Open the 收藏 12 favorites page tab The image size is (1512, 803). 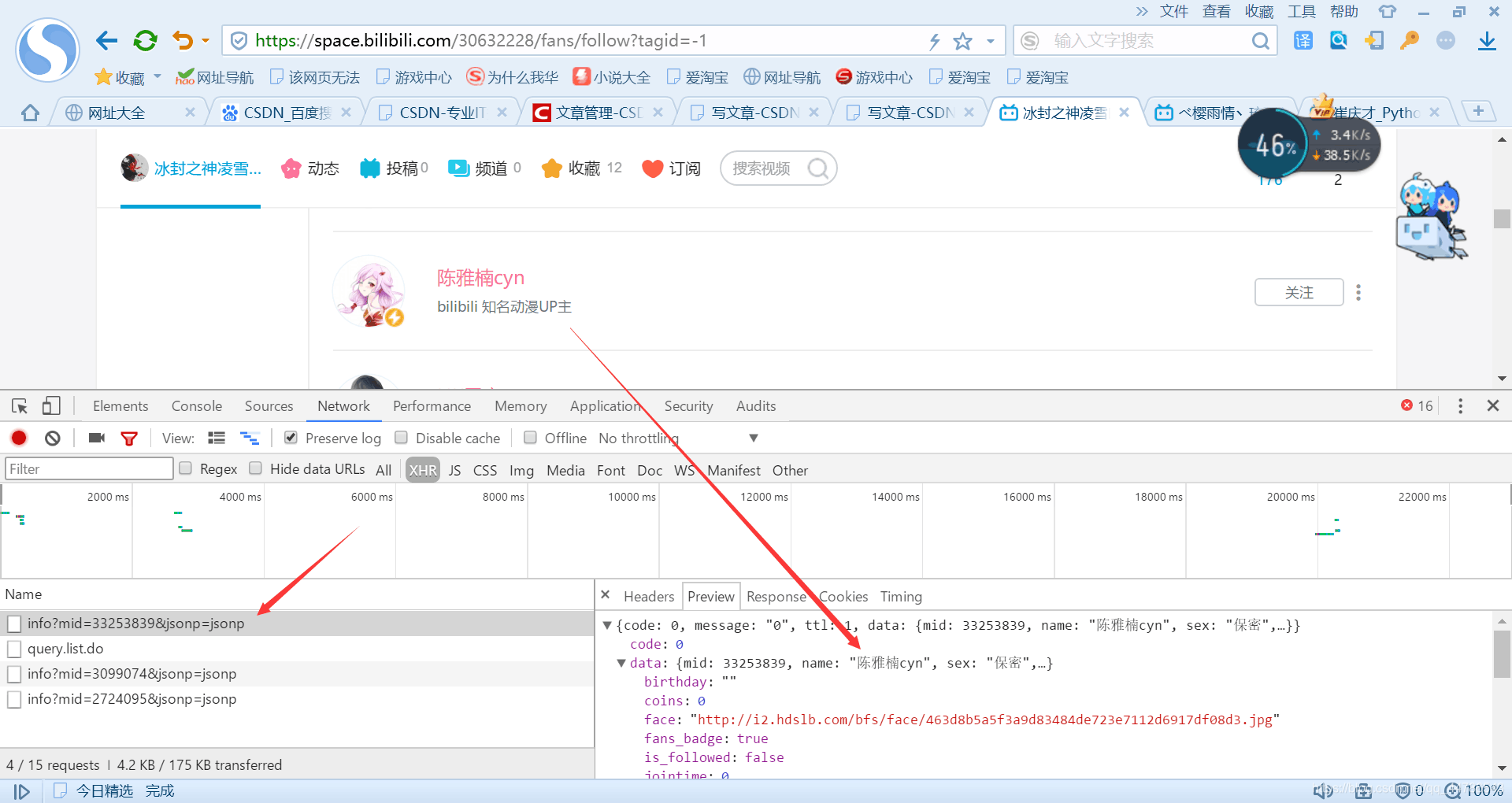582,168
